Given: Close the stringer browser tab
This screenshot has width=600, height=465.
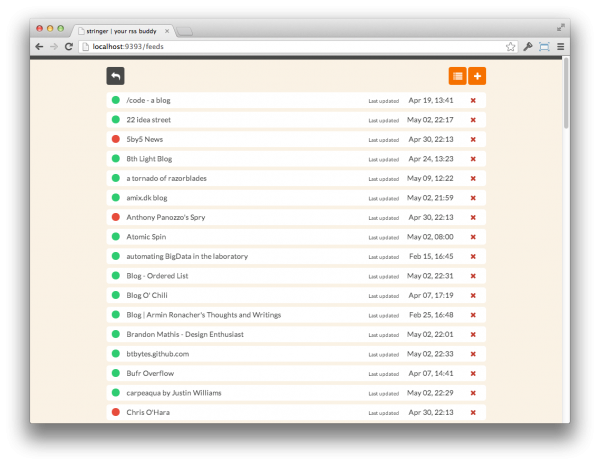Looking at the screenshot, I should pyautogui.click(x=167, y=31).
